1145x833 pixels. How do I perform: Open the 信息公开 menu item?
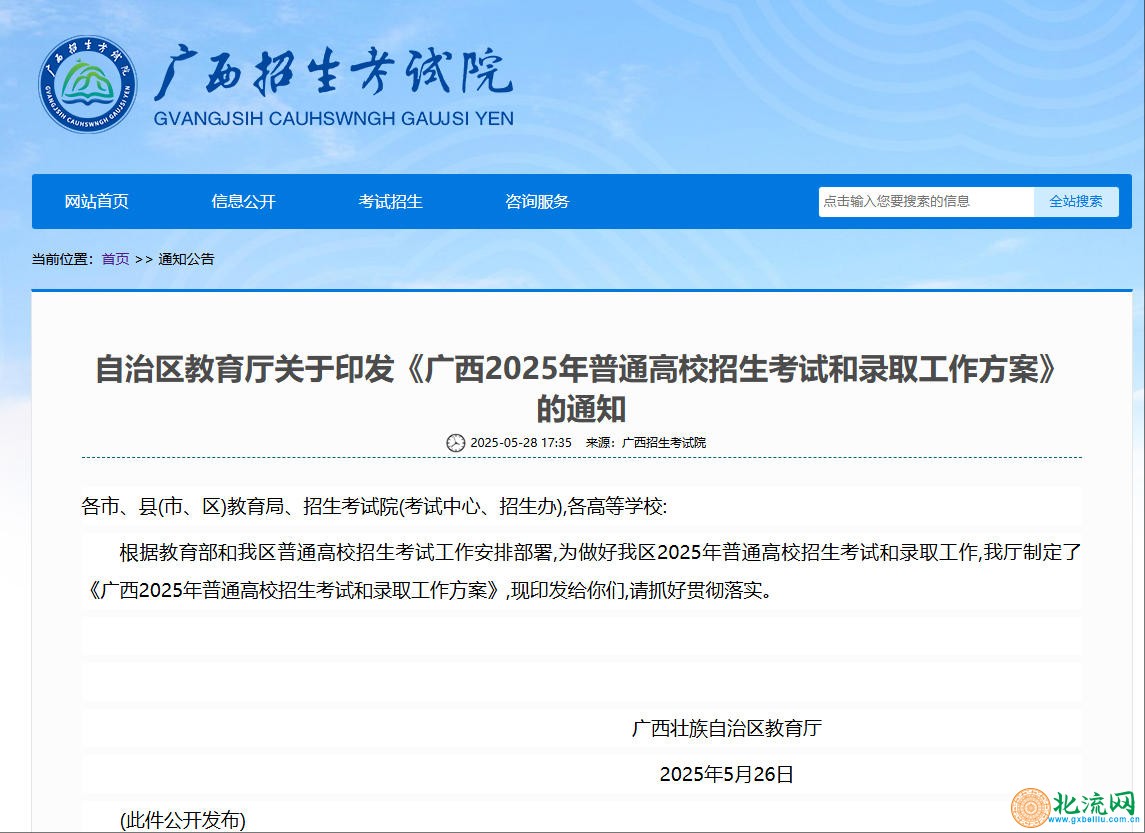tap(243, 201)
